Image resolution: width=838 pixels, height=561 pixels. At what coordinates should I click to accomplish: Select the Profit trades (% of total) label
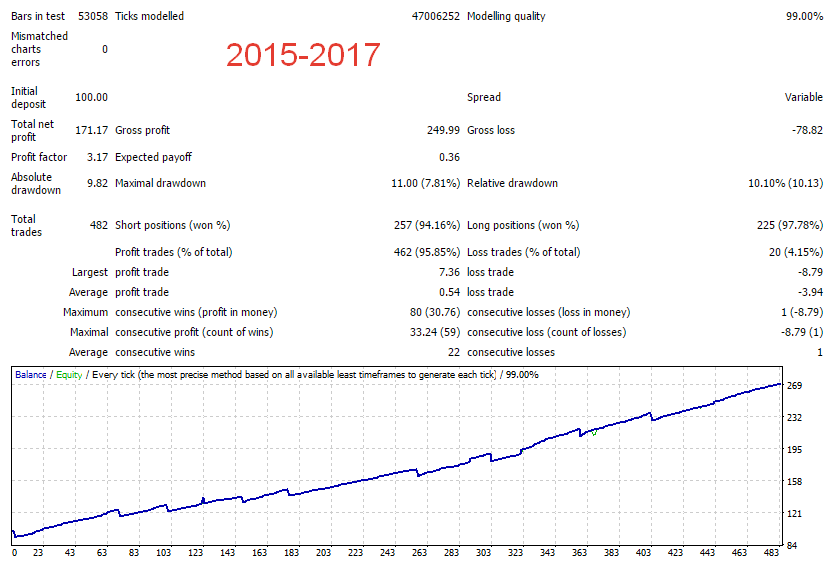point(174,252)
